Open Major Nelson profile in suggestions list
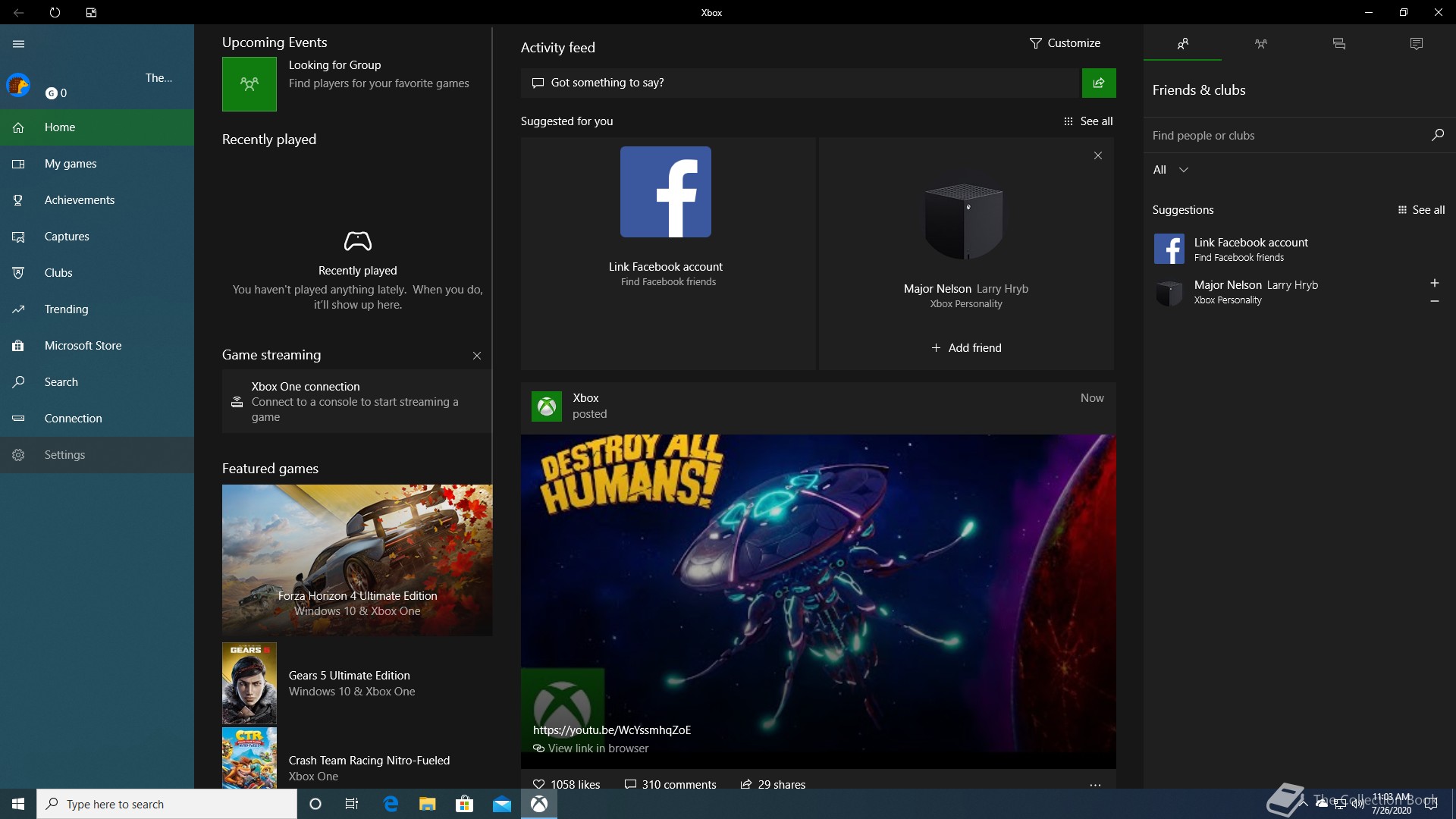 coord(1285,292)
